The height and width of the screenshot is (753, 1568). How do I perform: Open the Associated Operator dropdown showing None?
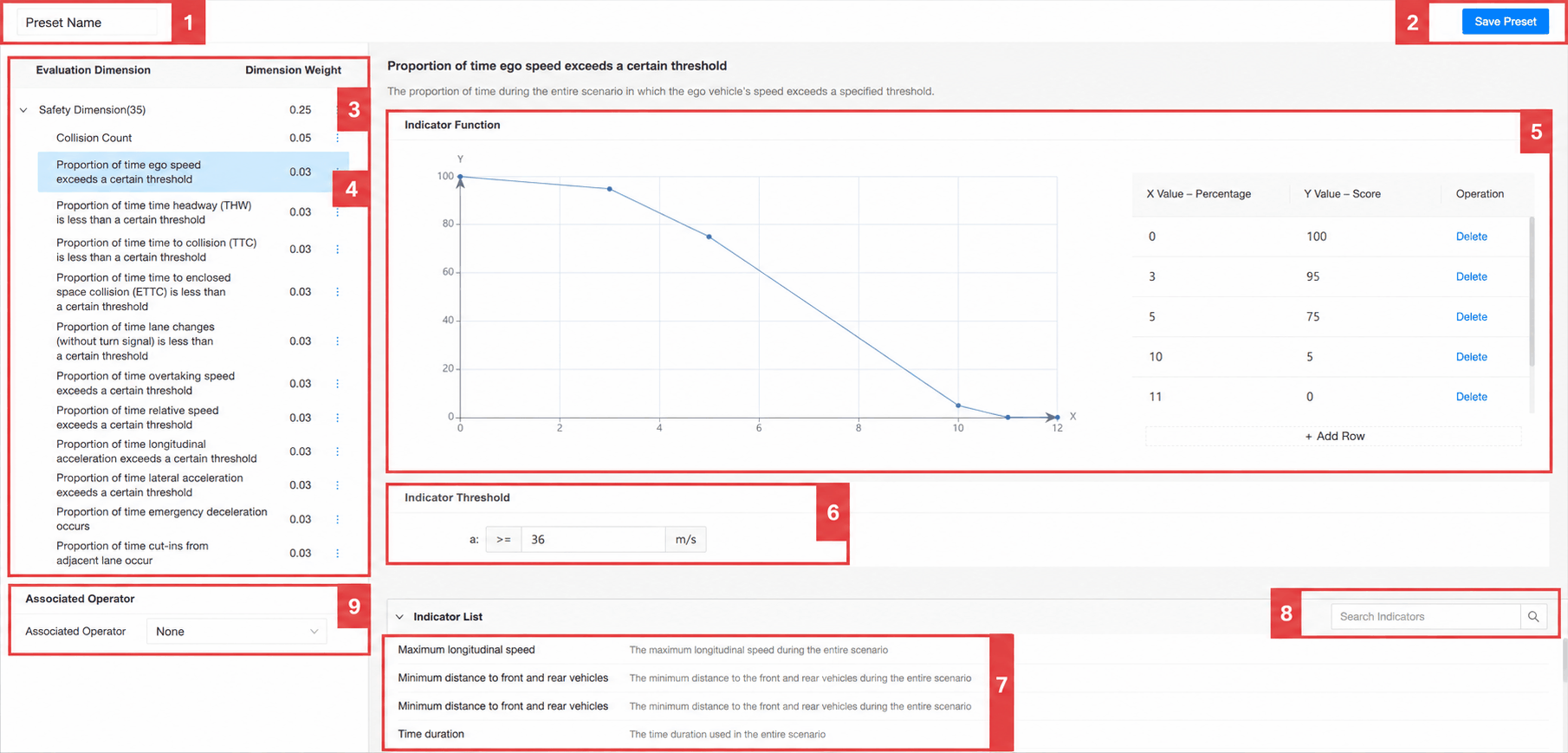tap(236, 632)
